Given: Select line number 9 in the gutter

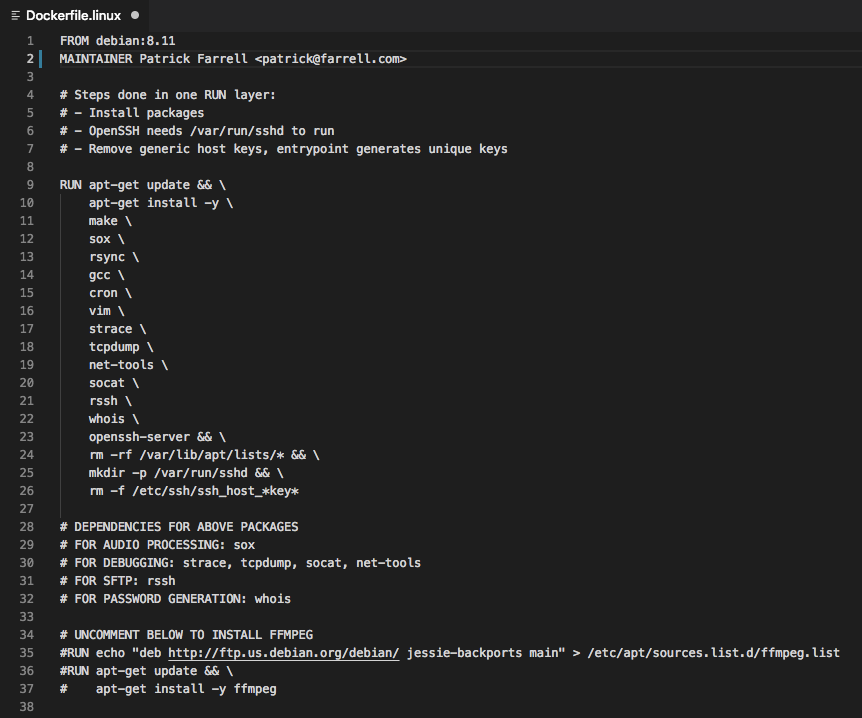Looking at the screenshot, I should [30, 184].
